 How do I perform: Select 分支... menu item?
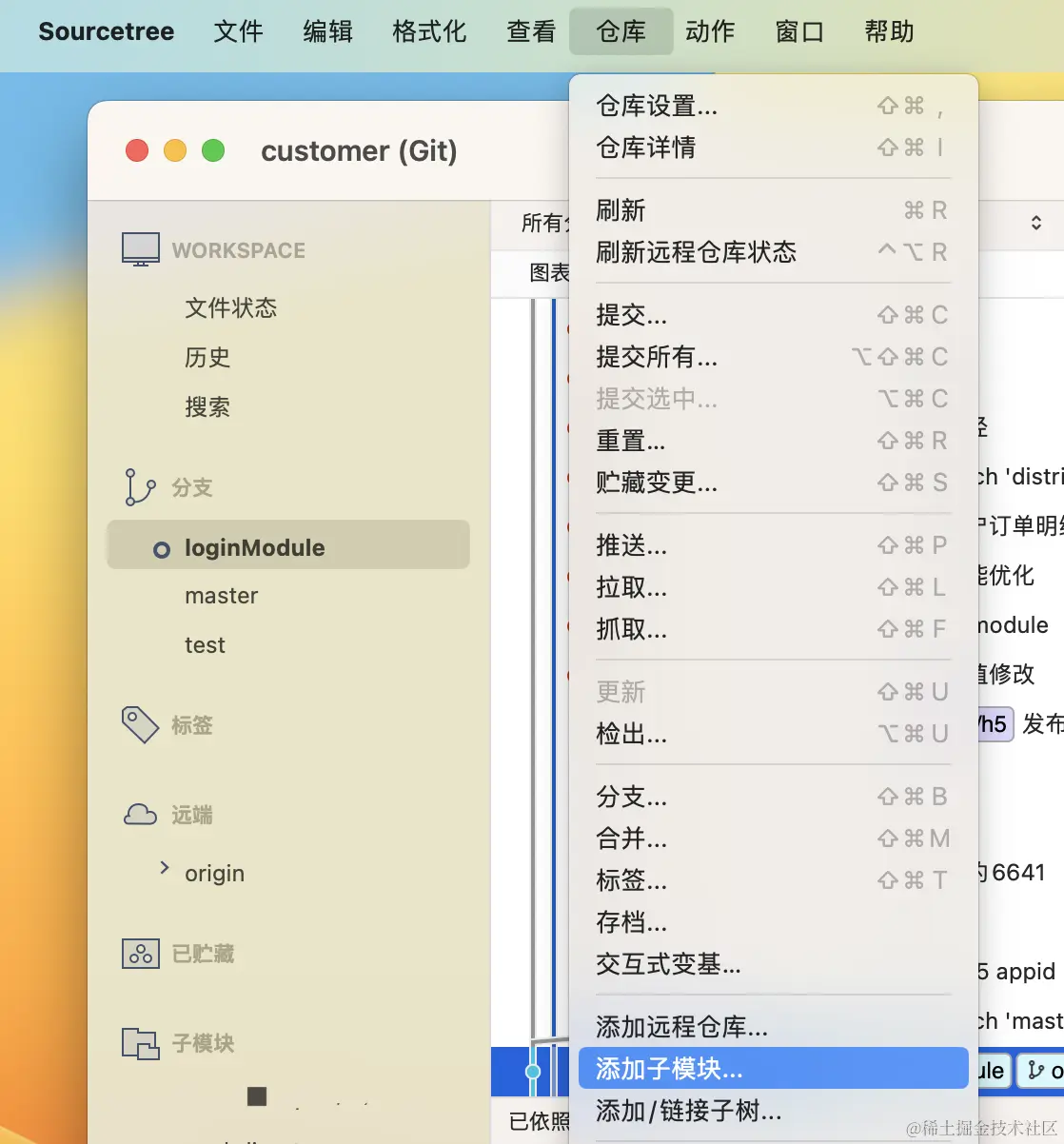[x=773, y=797]
